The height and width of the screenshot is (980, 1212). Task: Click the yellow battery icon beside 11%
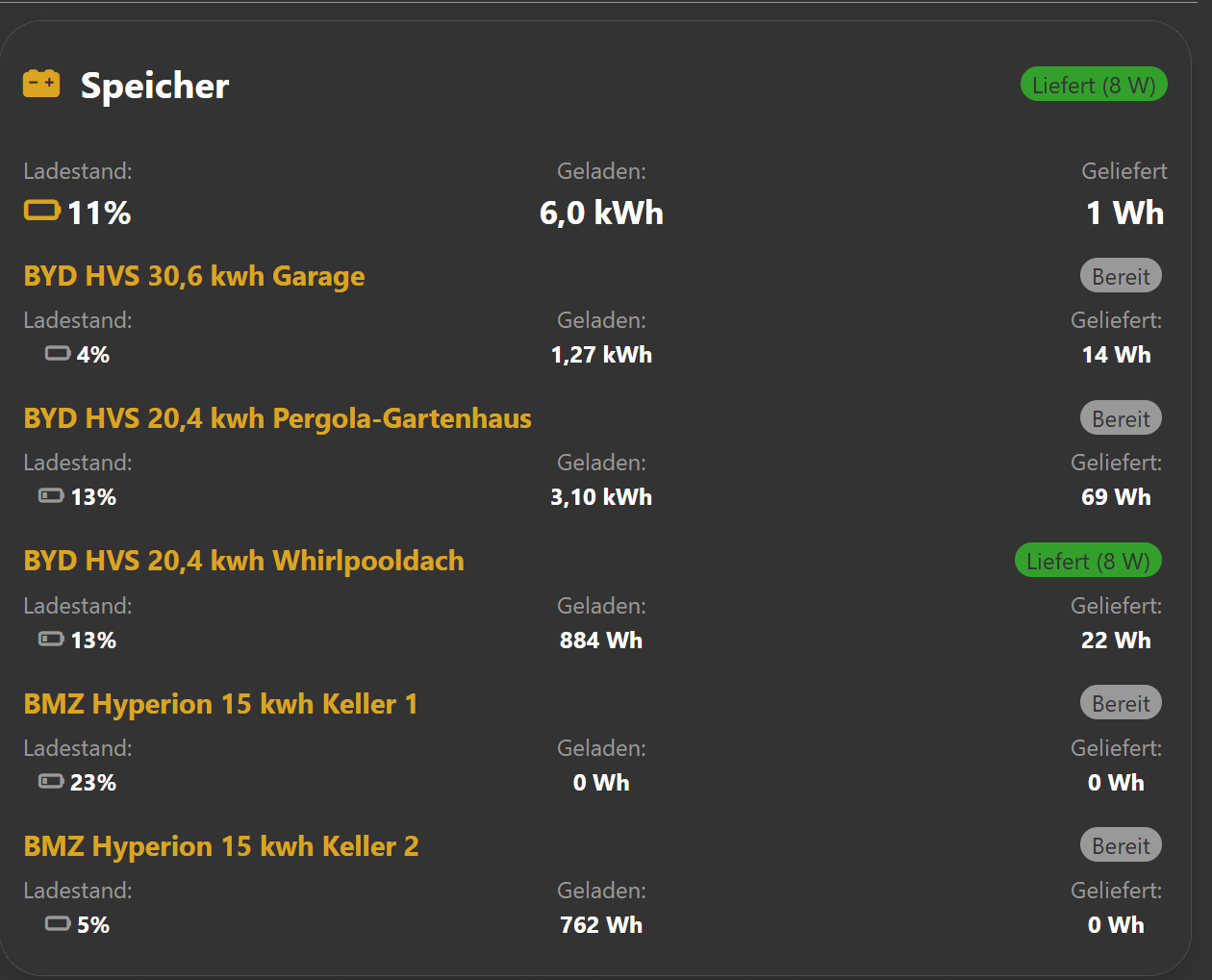coord(42,211)
